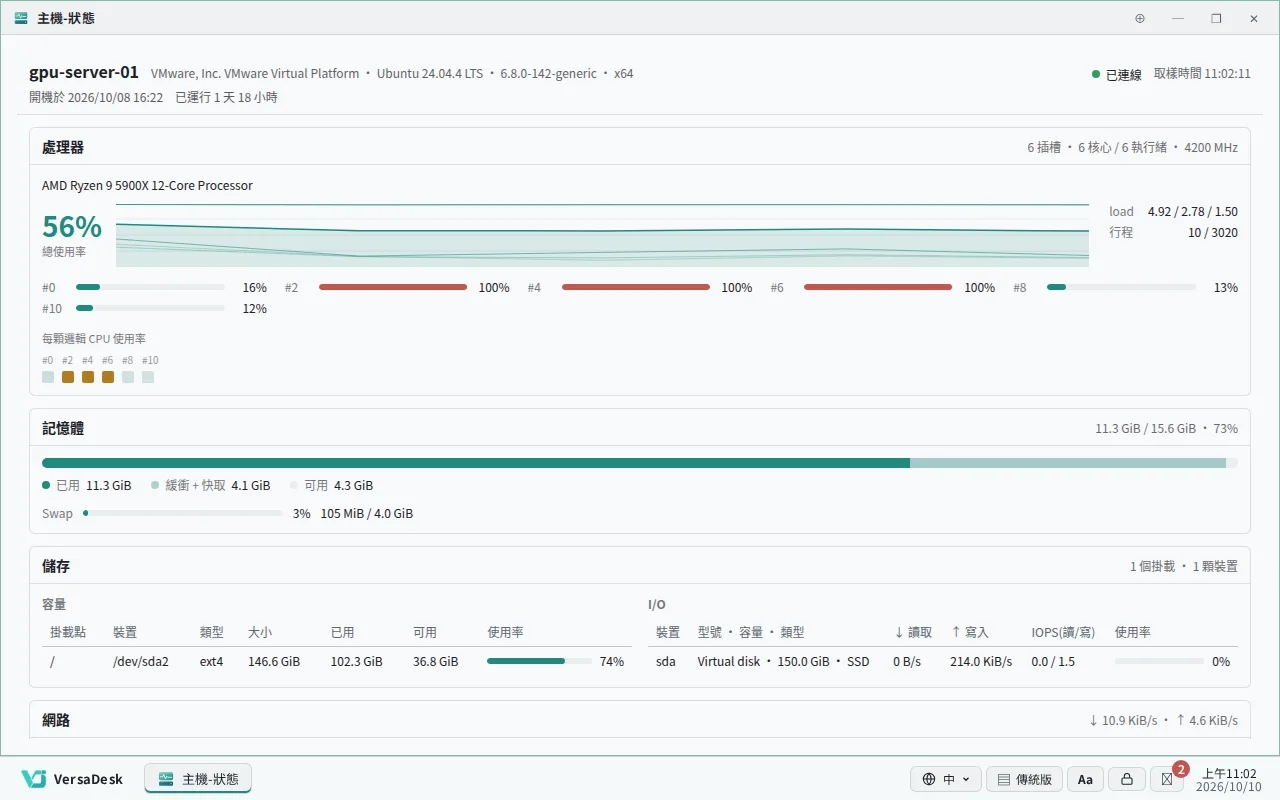Click the 74% disk usage bar
This screenshot has width=1280, height=800.
point(539,661)
